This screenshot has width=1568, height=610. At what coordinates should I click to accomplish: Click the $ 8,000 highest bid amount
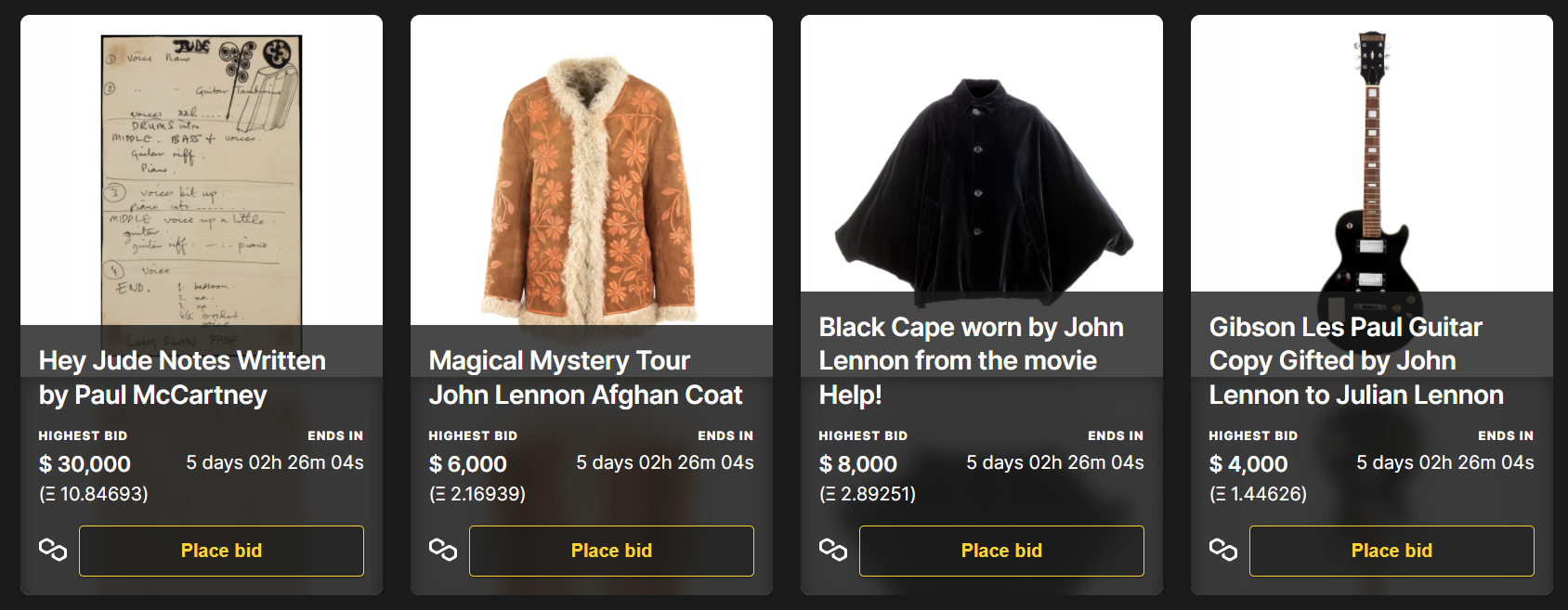pyautogui.click(x=858, y=463)
